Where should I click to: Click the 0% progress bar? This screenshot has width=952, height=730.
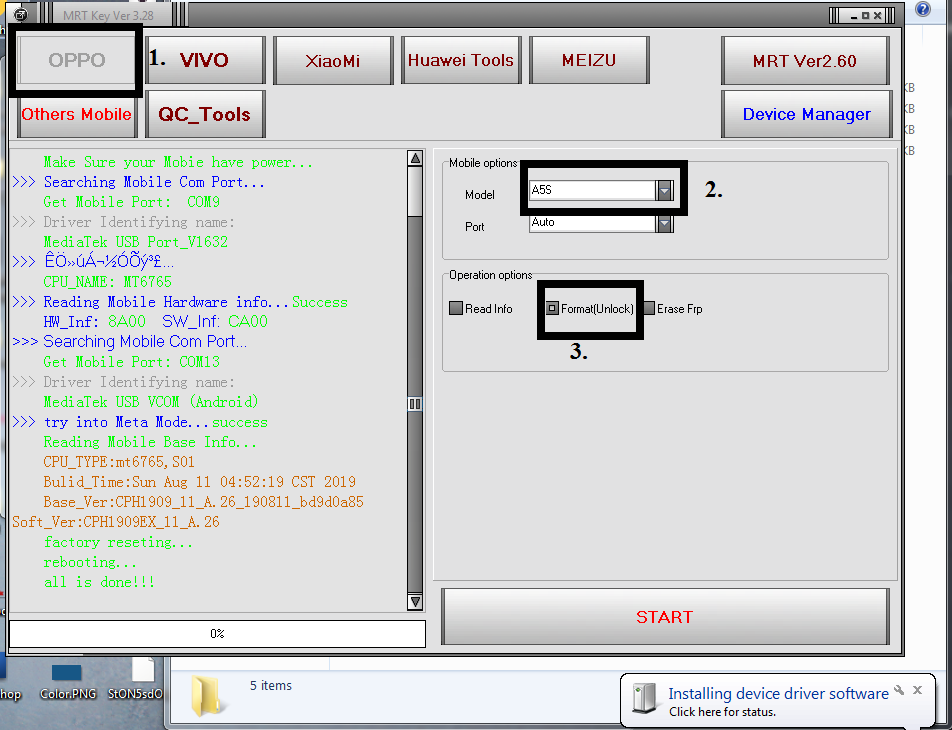pyautogui.click(x=217, y=634)
